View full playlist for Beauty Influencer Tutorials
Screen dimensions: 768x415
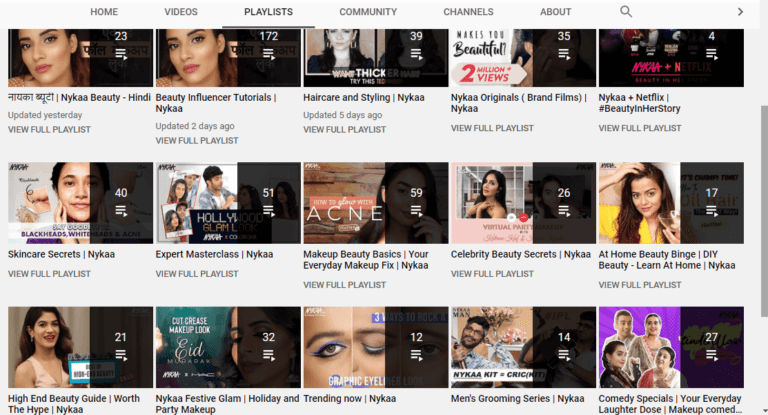click(197, 141)
